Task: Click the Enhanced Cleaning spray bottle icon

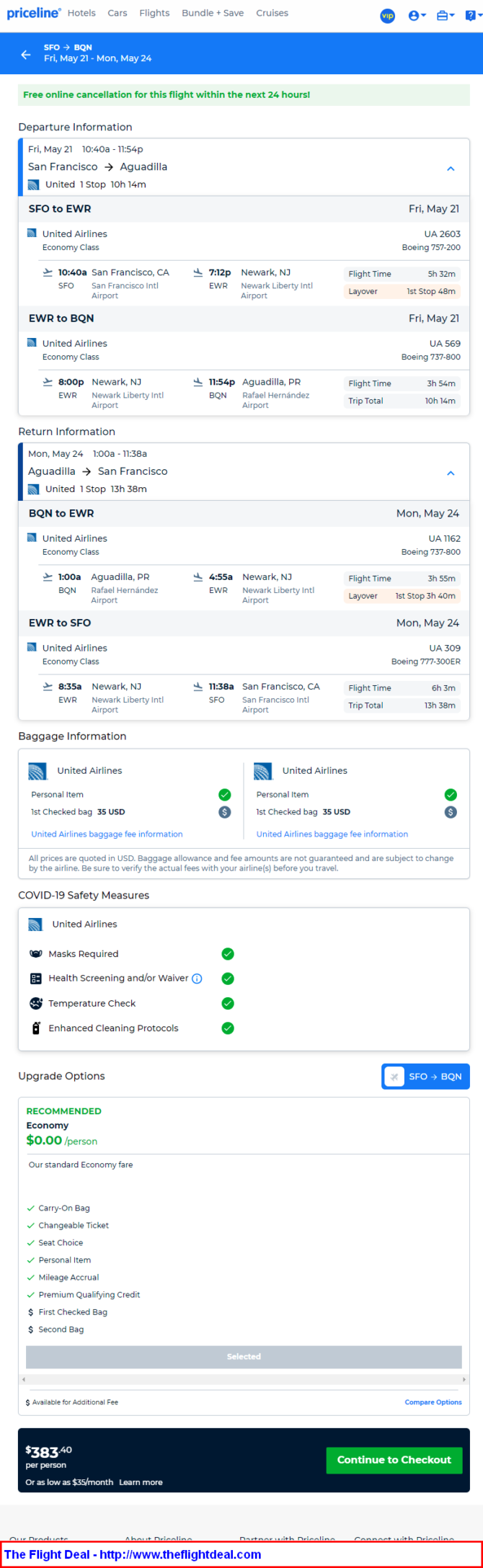Action: [x=36, y=1028]
